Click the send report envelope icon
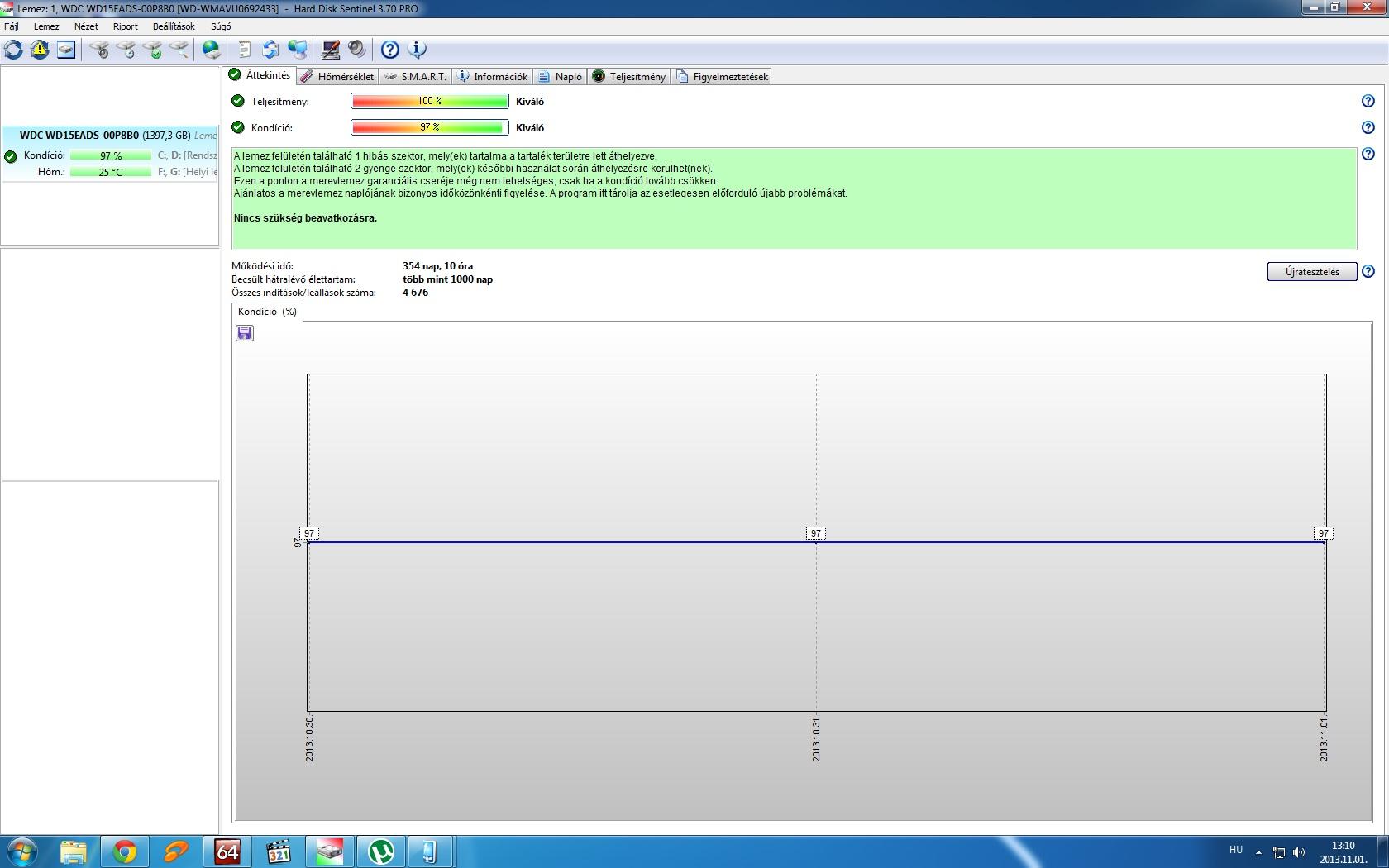The width and height of the screenshot is (1389, 868). point(270,50)
